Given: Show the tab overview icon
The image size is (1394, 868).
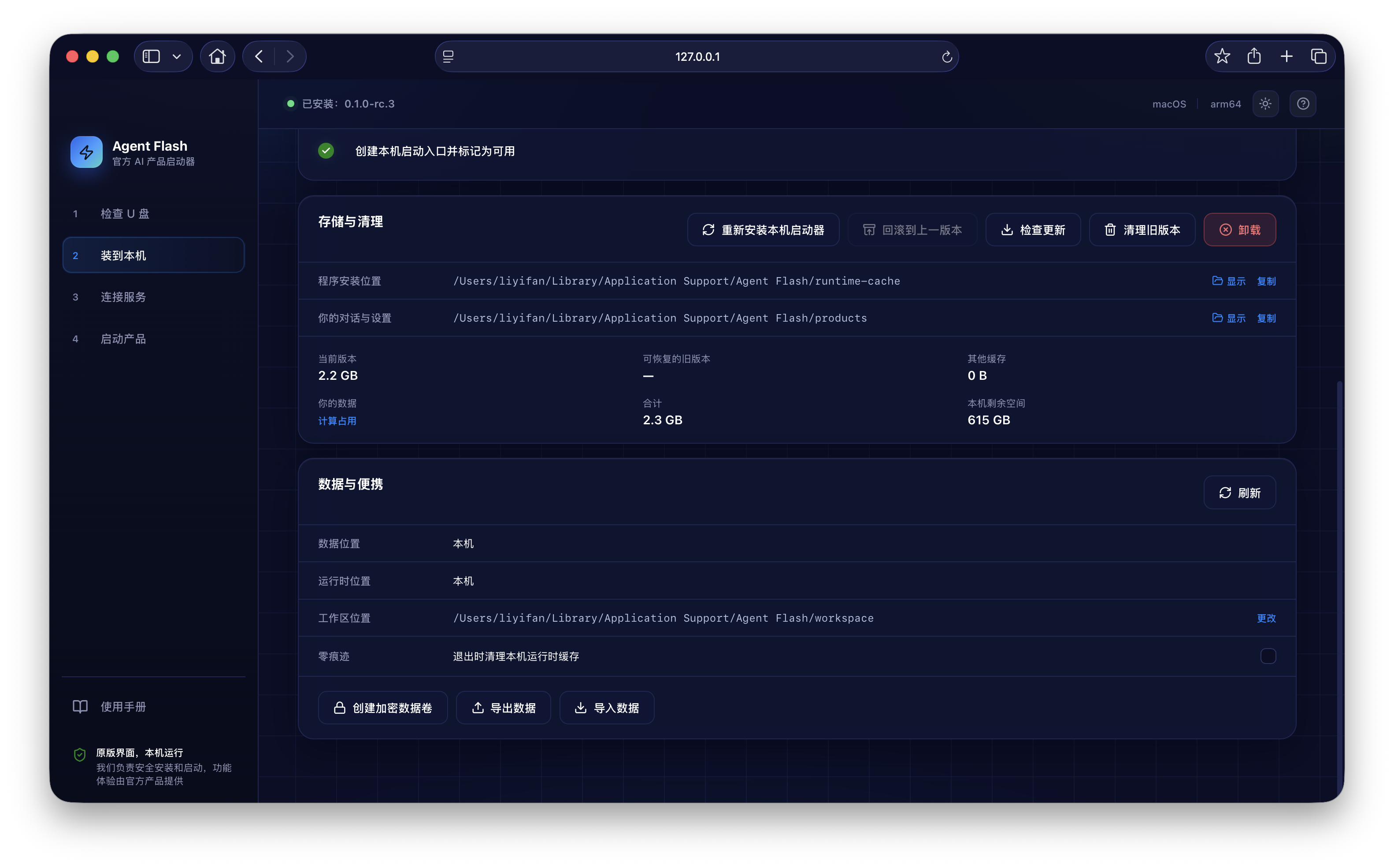Looking at the screenshot, I should click(x=1318, y=56).
